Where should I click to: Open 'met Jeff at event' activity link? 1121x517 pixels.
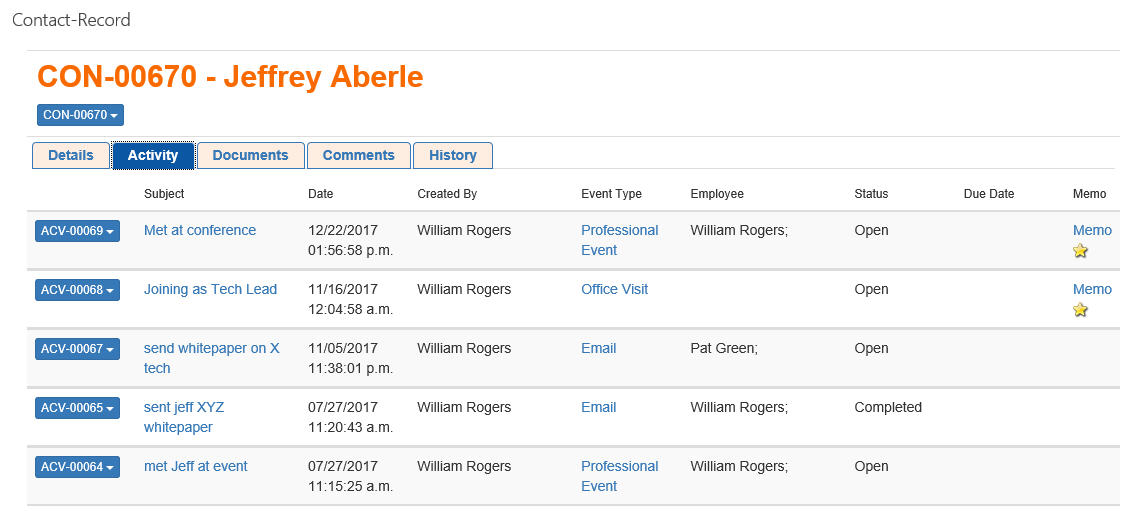pyautogui.click(x=195, y=466)
